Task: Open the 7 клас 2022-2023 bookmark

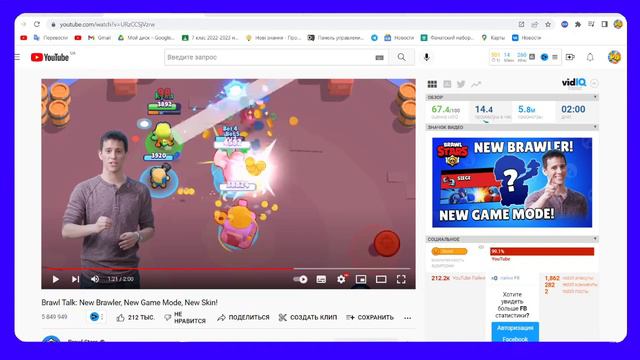Action: click(x=210, y=38)
